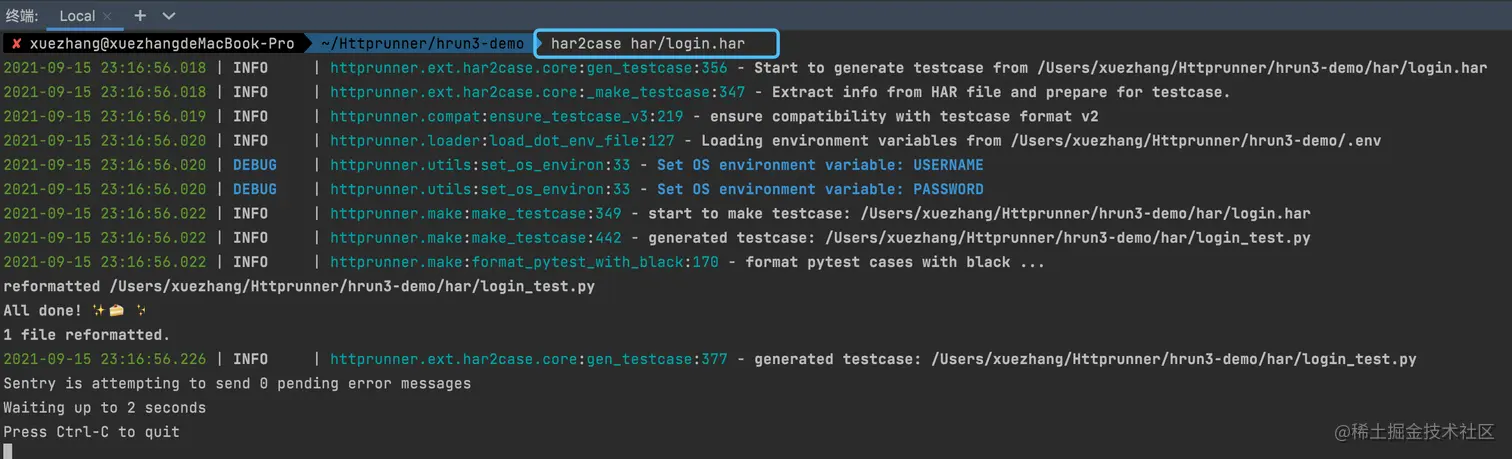Click the terminal cursor block at bottom

click(x=8, y=451)
